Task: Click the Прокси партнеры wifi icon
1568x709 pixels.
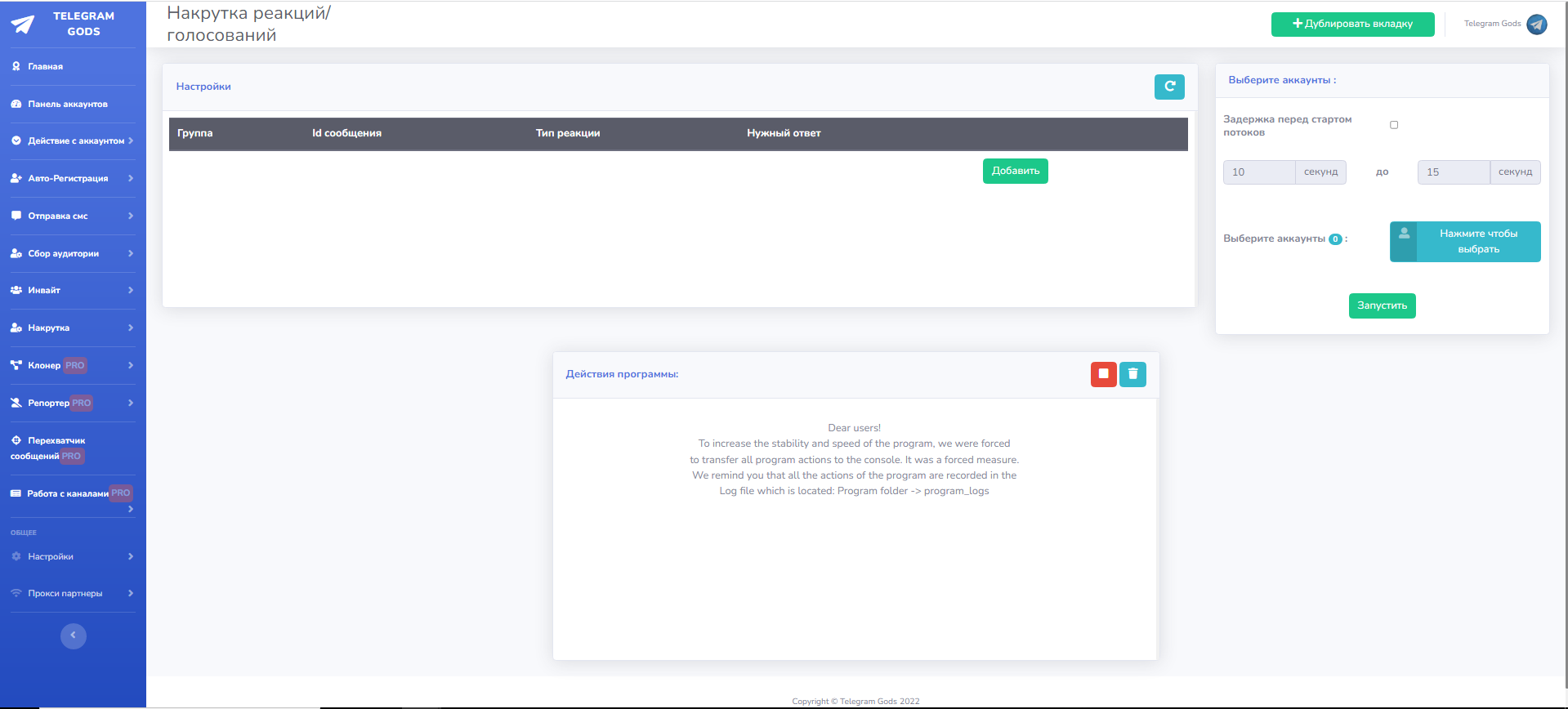Action: 16,593
